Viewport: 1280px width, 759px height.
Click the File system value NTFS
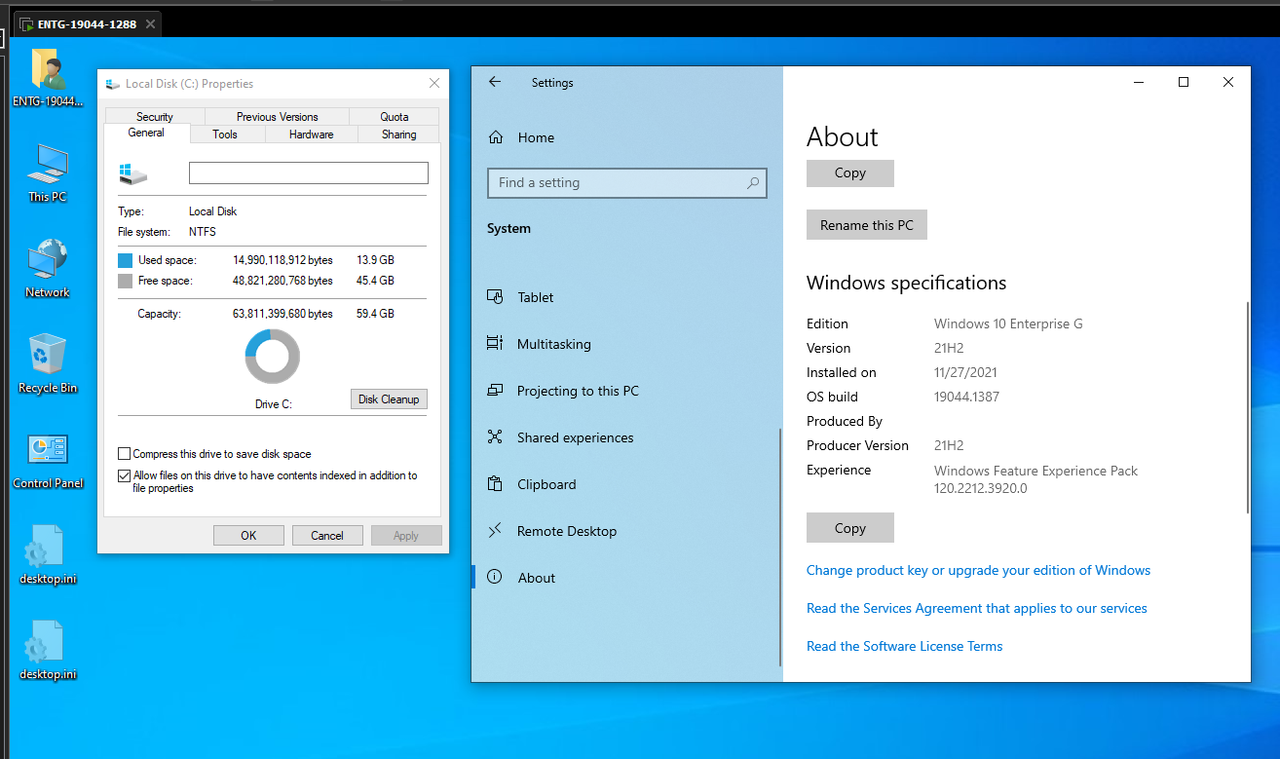202,232
